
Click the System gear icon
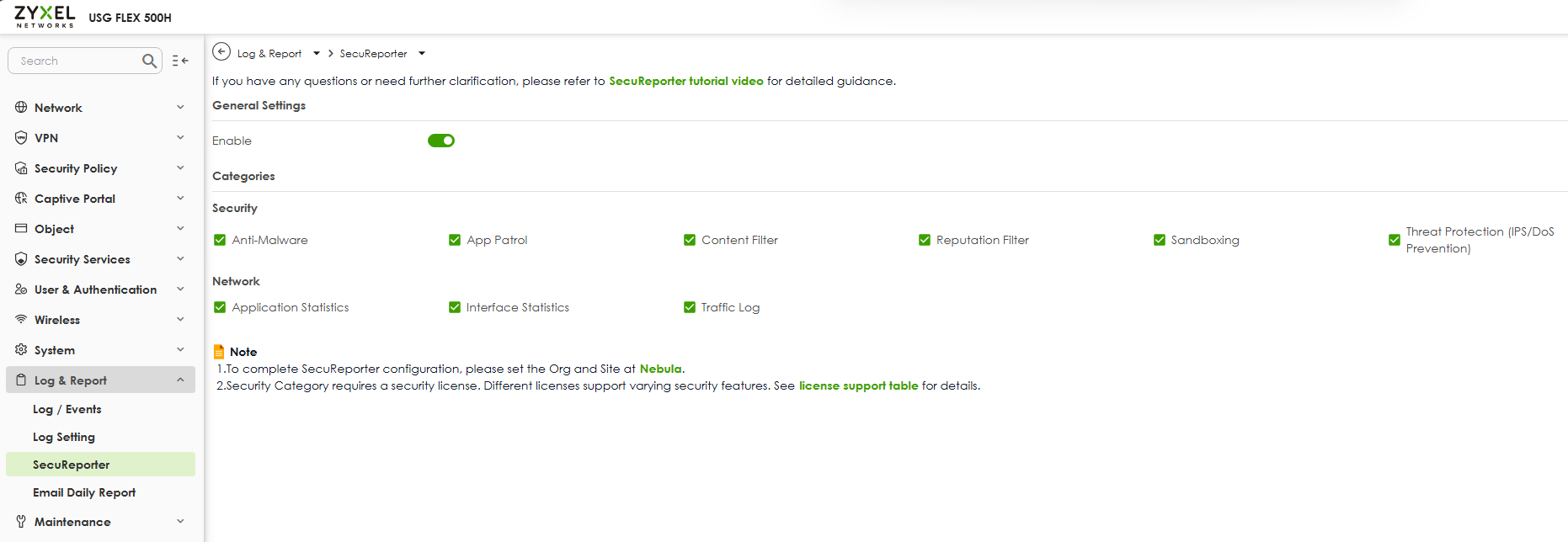pyautogui.click(x=21, y=350)
